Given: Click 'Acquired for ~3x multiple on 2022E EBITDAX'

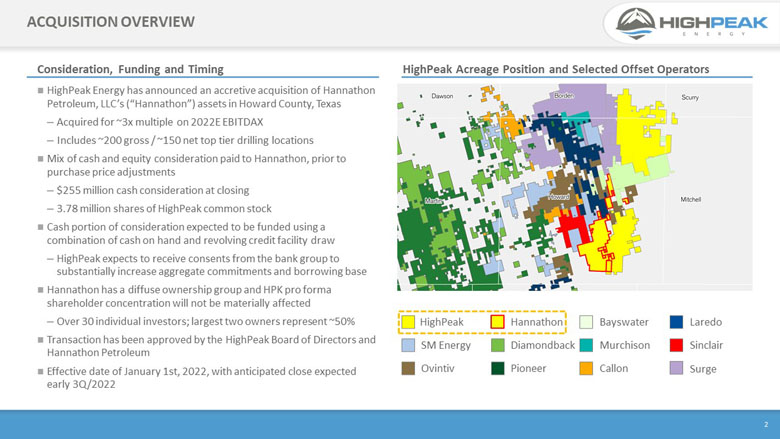Looking at the screenshot, I should [160, 122].
